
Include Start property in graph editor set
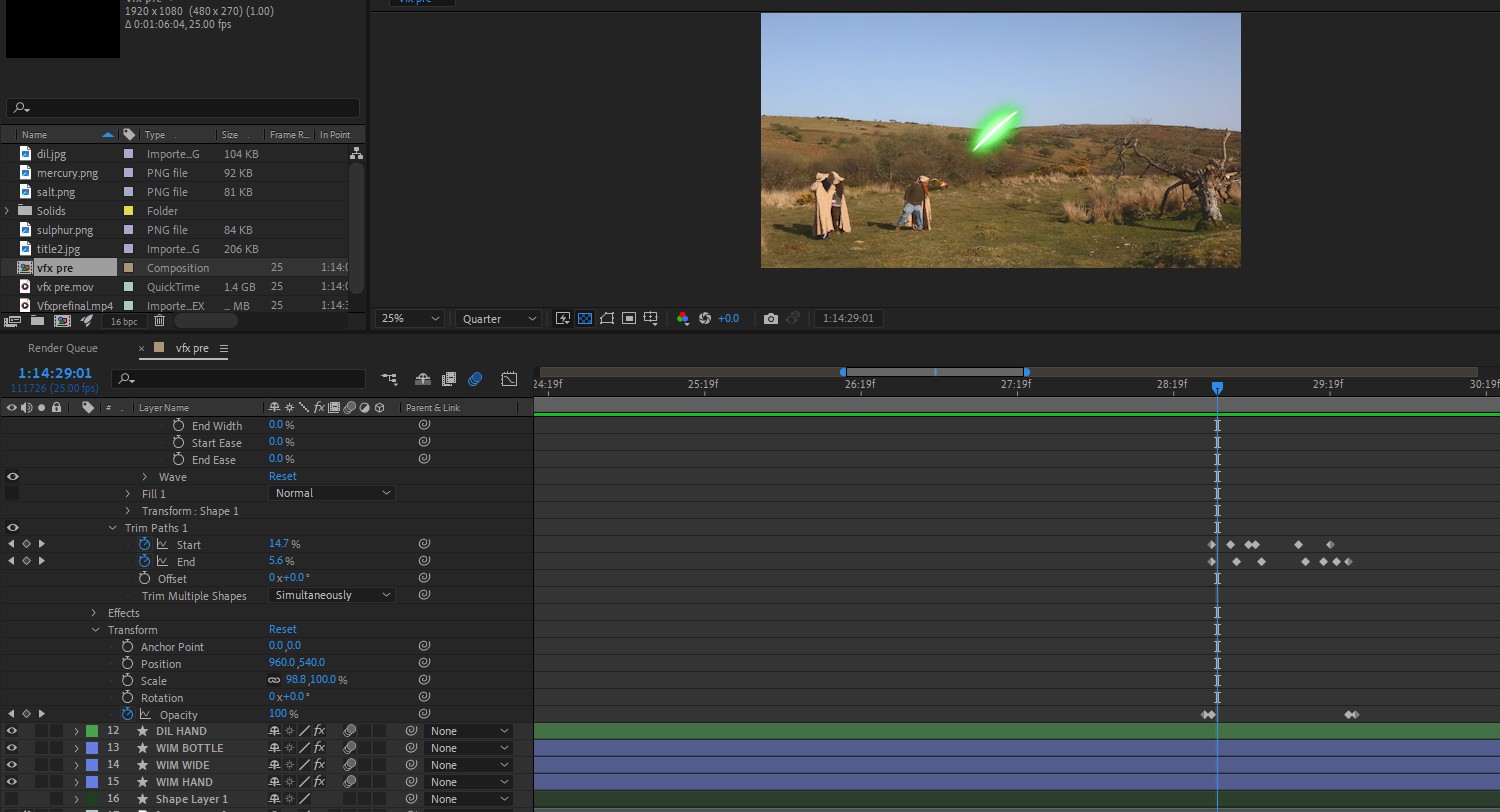(x=162, y=544)
